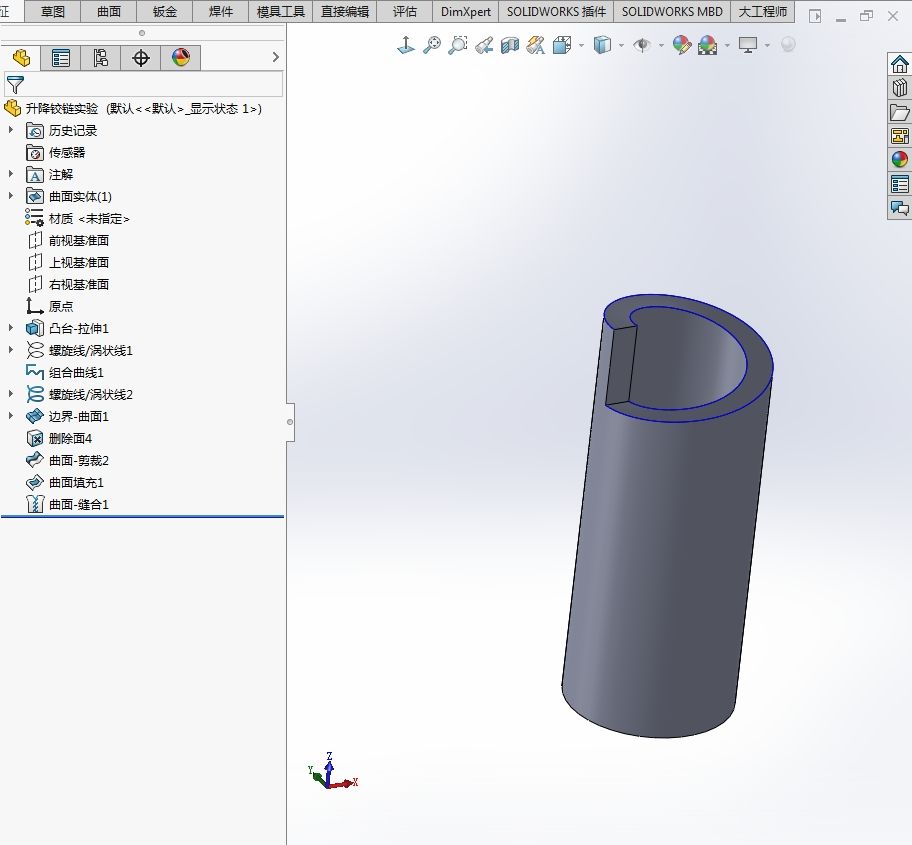Open the DimXpertManager crosshair tab

tap(141, 58)
